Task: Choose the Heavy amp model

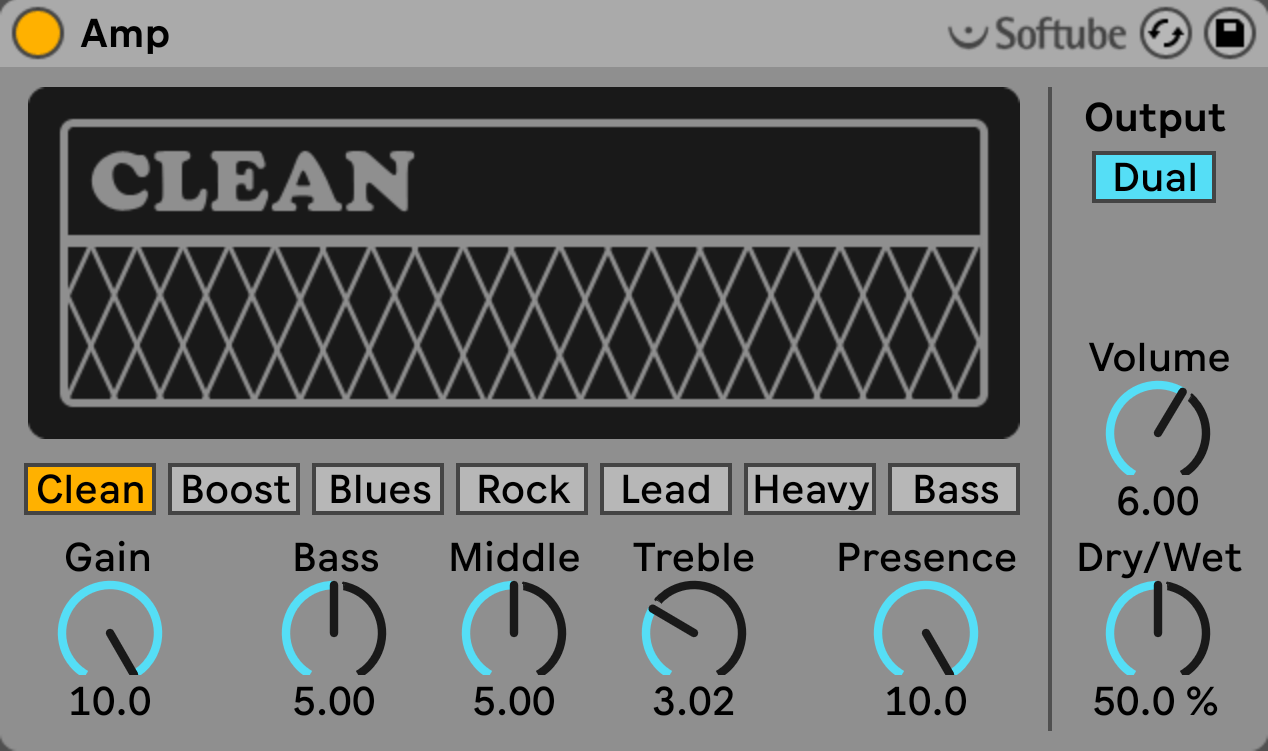Action: [810, 489]
